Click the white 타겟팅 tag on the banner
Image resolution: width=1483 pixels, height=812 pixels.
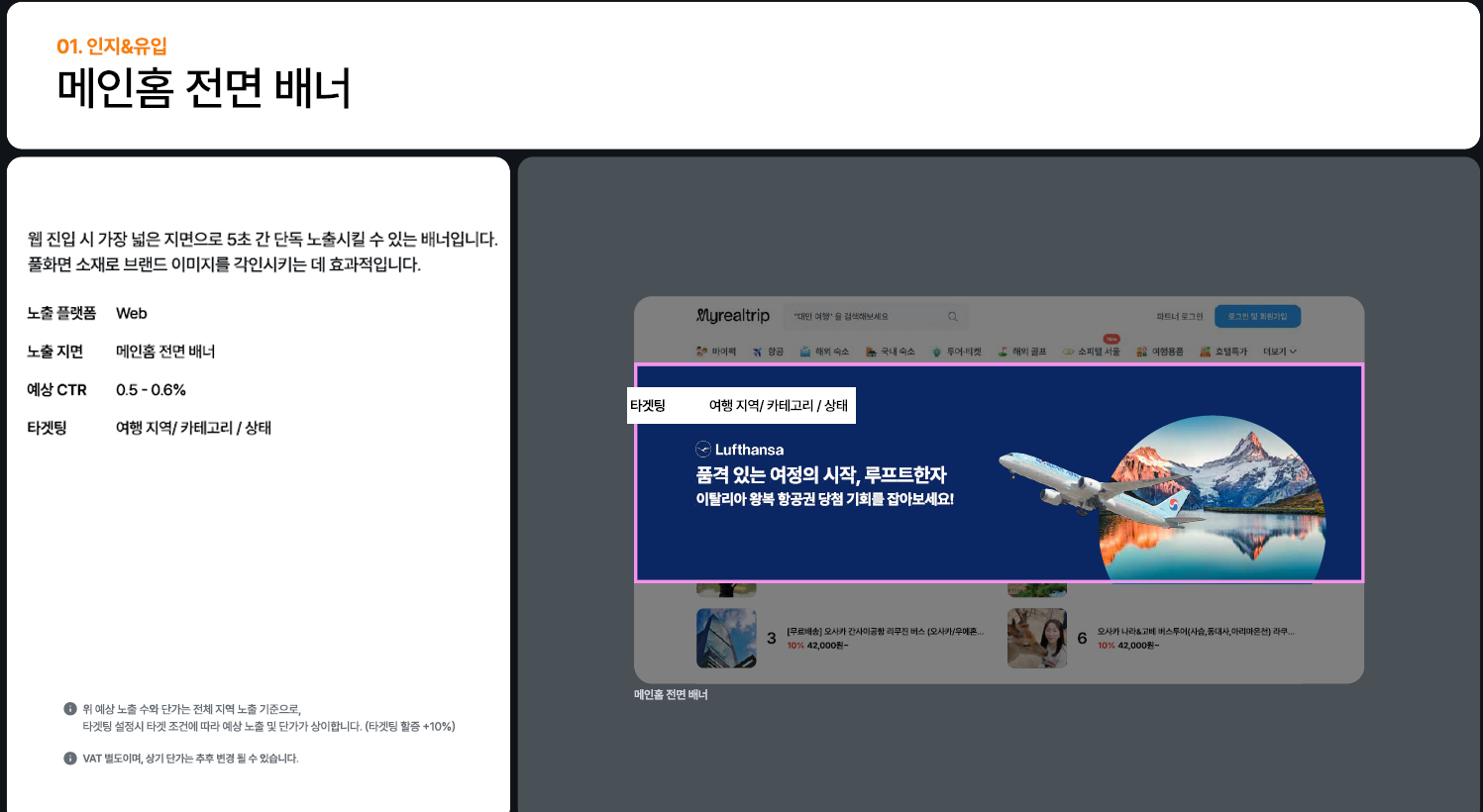(741, 405)
